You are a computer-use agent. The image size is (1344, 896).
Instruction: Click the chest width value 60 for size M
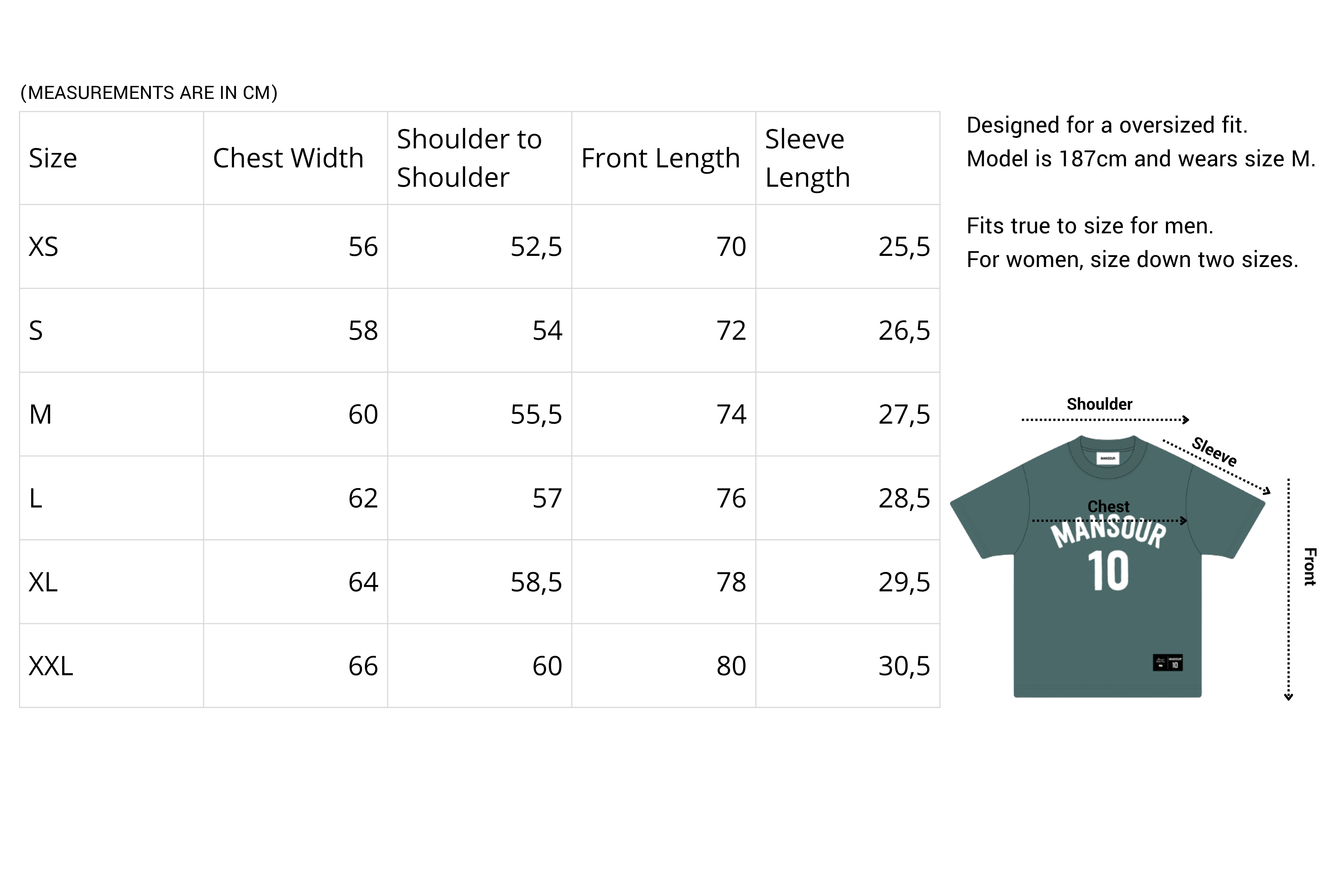point(363,414)
